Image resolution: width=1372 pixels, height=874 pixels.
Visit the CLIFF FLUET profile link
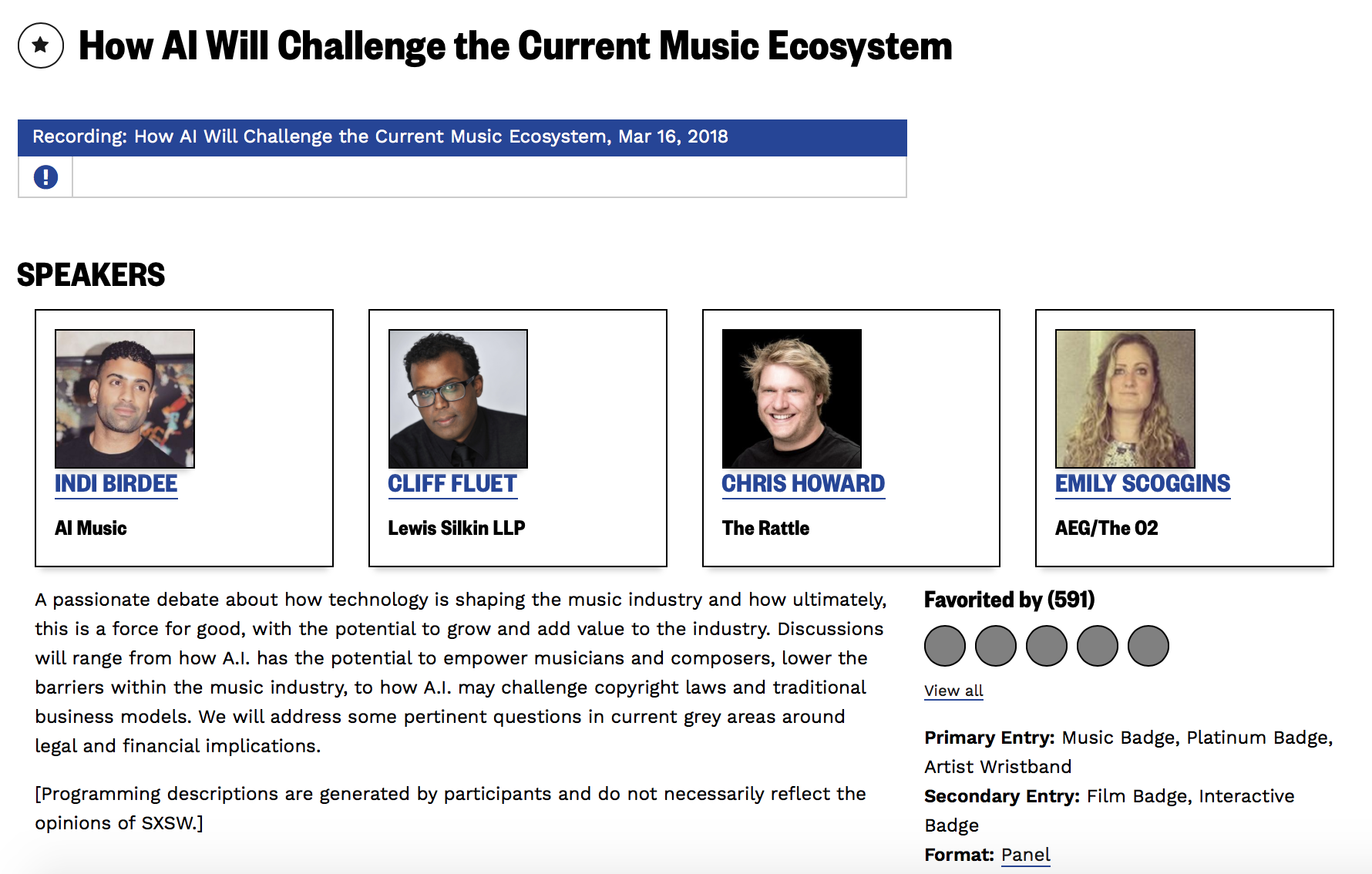452,484
